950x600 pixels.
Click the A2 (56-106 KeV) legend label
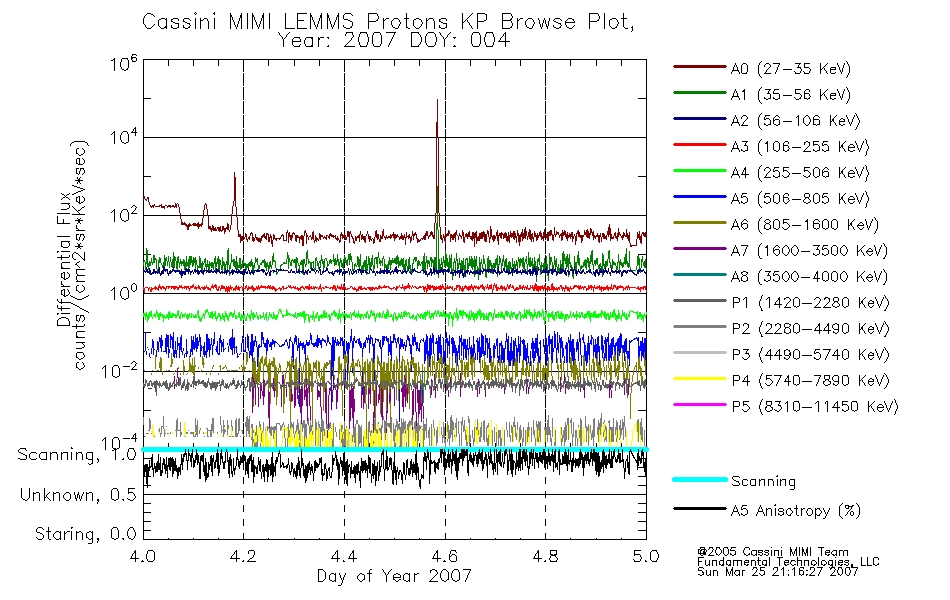tap(795, 121)
